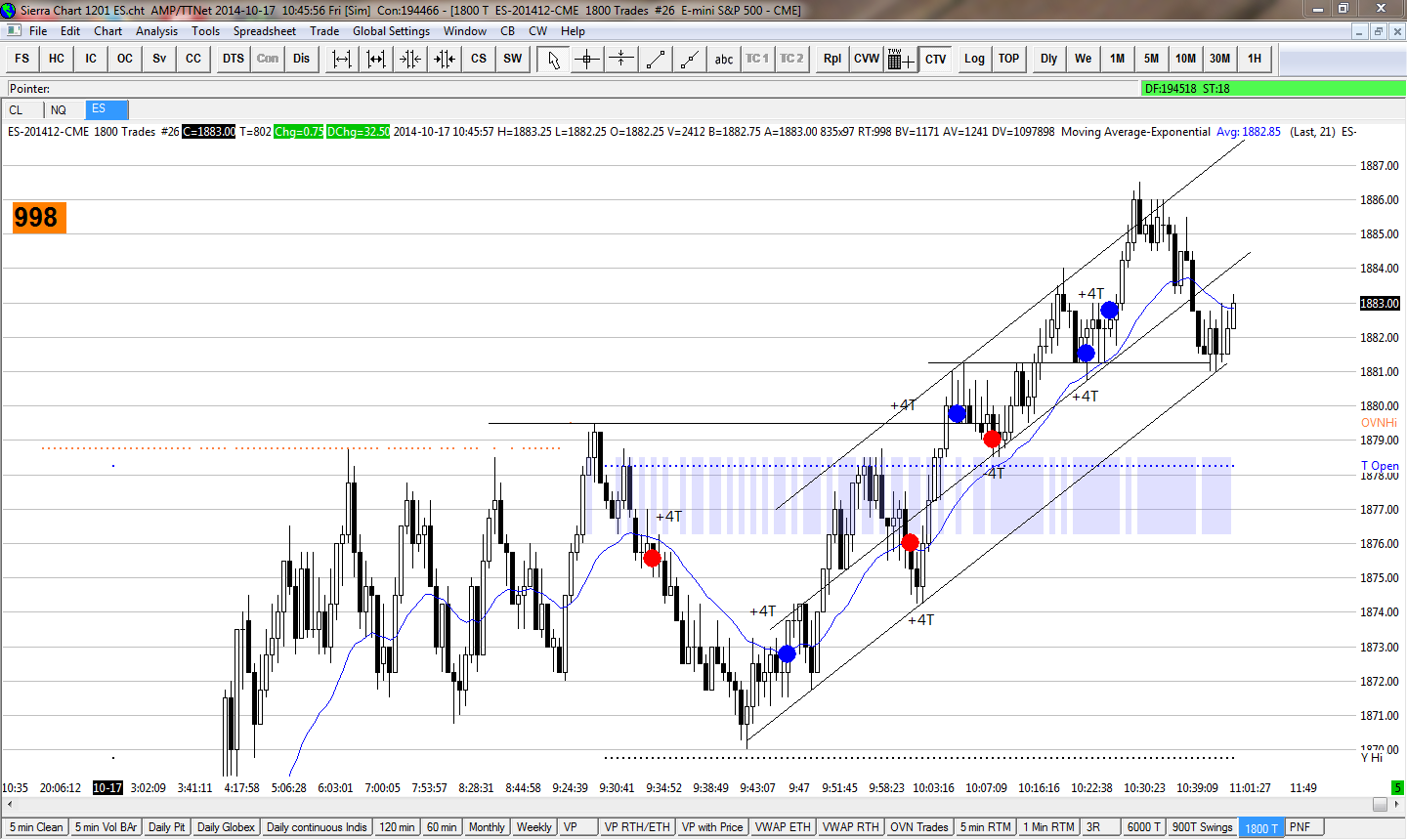The height and width of the screenshot is (840, 1407).
Task: Click the CVW toolbar button
Action: (867, 59)
